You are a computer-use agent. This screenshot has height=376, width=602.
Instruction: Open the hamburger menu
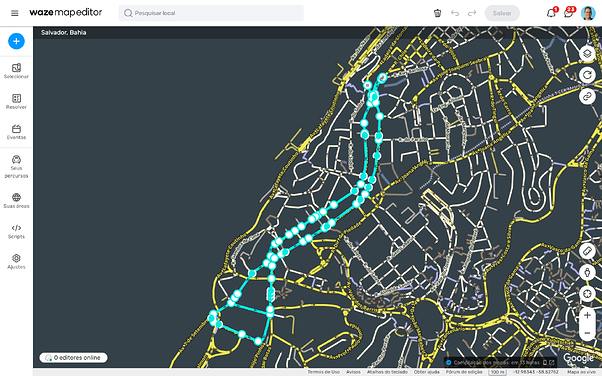pyautogui.click(x=15, y=13)
